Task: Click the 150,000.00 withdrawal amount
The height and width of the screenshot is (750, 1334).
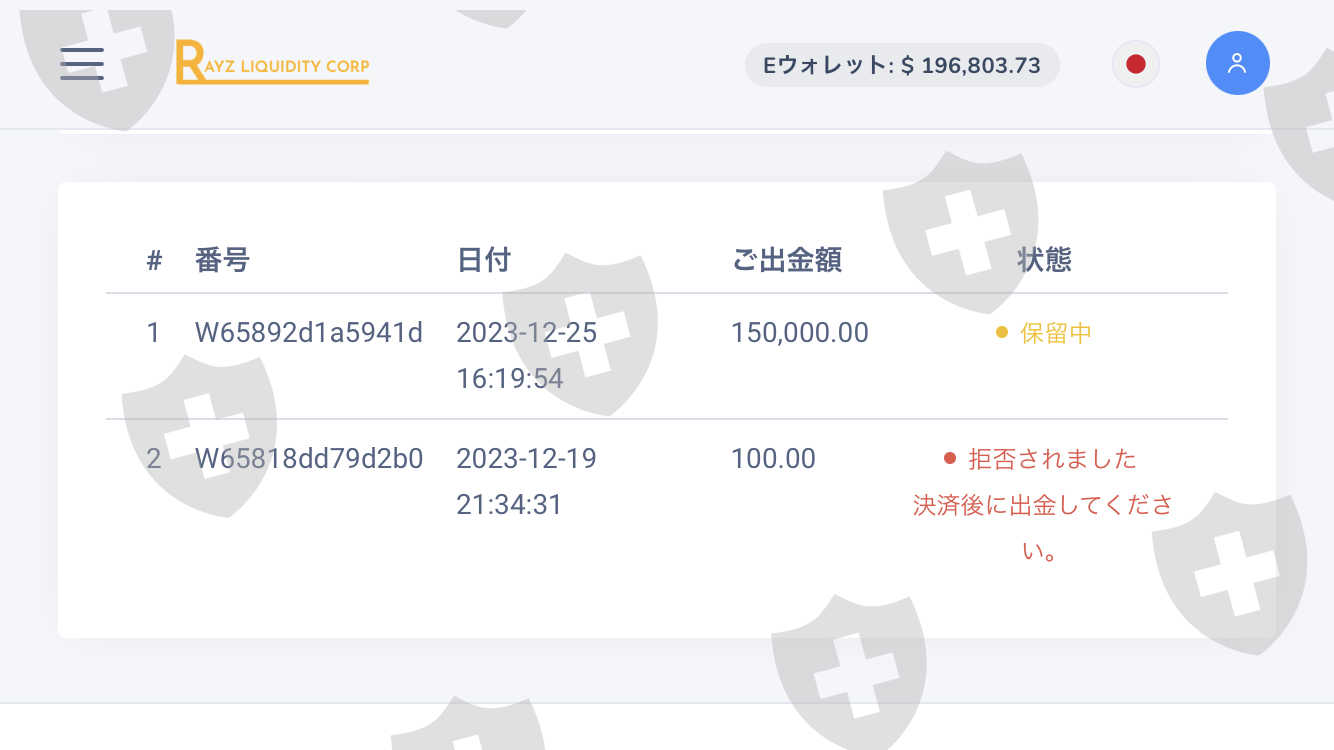Action: [x=800, y=333]
